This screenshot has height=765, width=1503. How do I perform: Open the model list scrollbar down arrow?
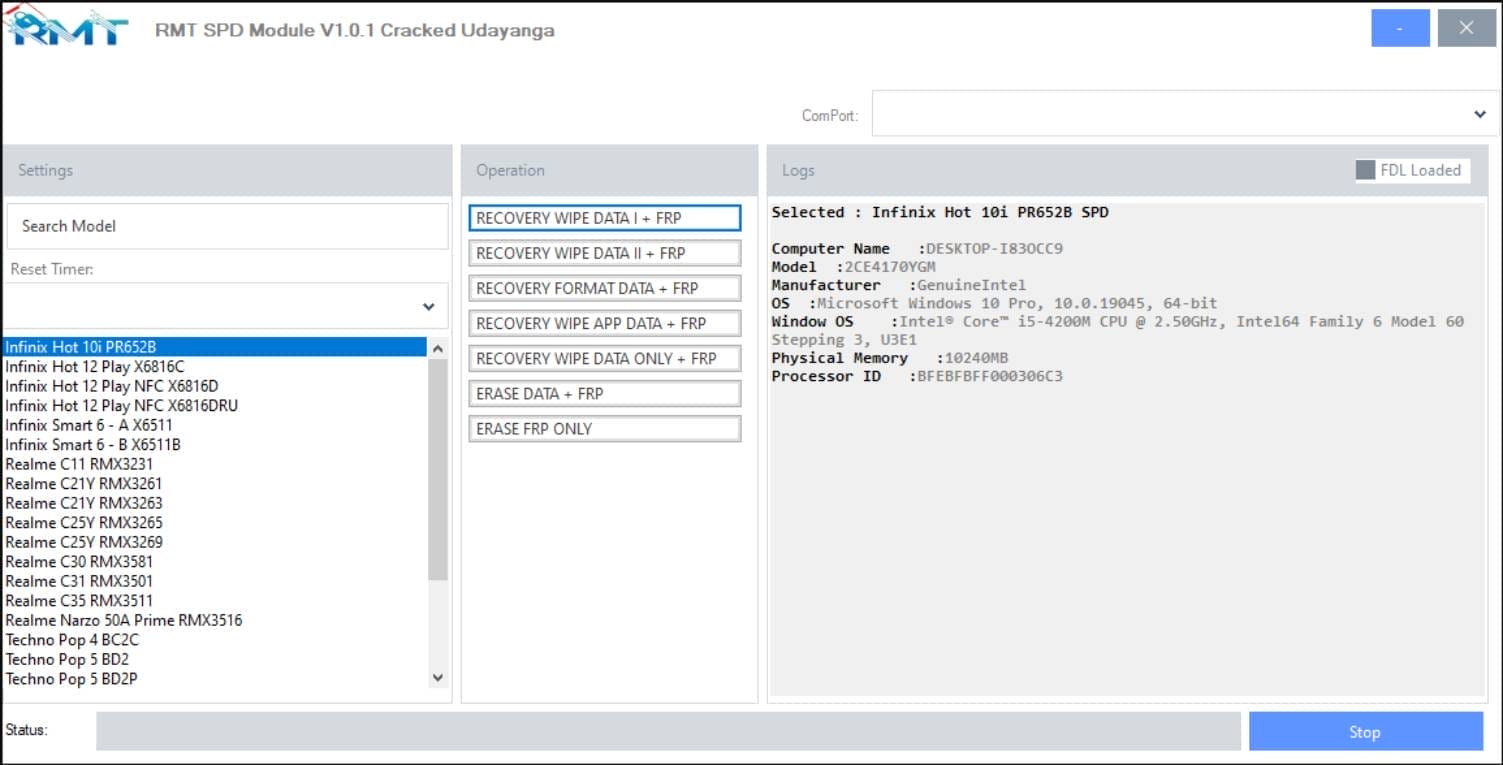[437, 677]
